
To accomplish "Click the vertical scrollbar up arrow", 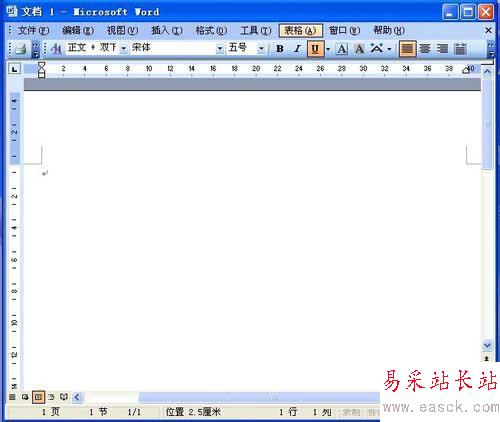I will (x=487, y=71).
